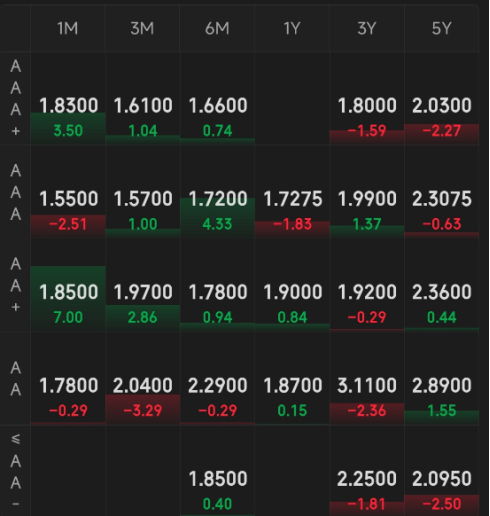This screenshot has height=516, width=490.
Task: Select the 1M column header
Action: (x=68, y=28)
